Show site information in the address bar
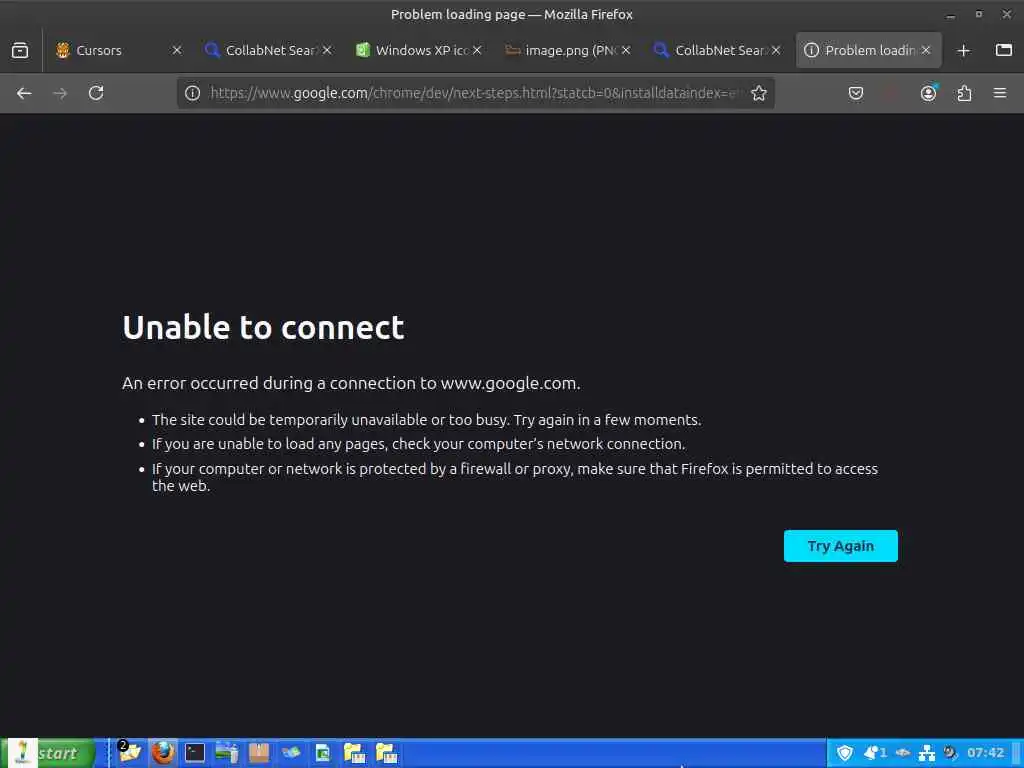1024x768 pixels. point(192,93)
